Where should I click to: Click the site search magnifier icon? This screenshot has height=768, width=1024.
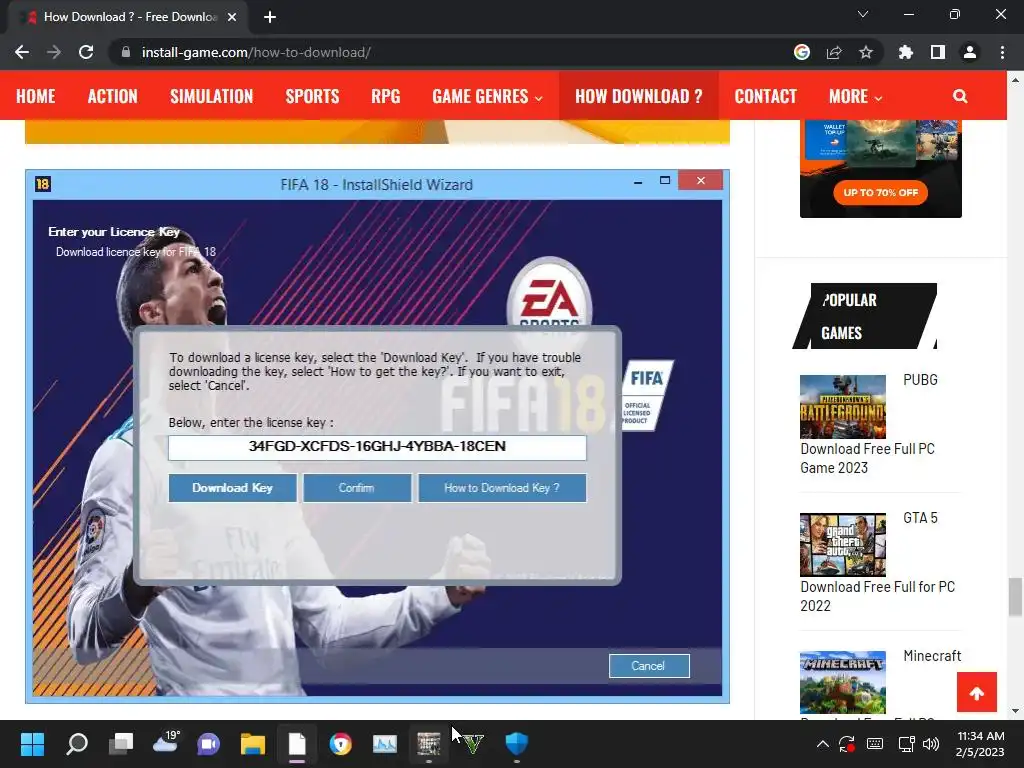click(960, 96)
